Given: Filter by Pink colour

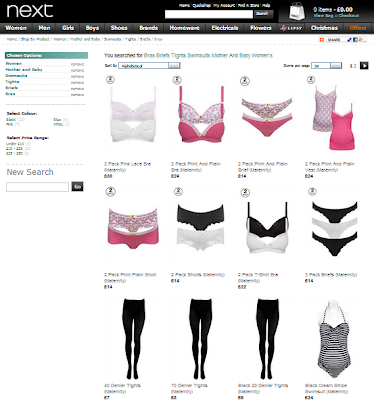Looking at the screenshot, I should click(9, 124).
